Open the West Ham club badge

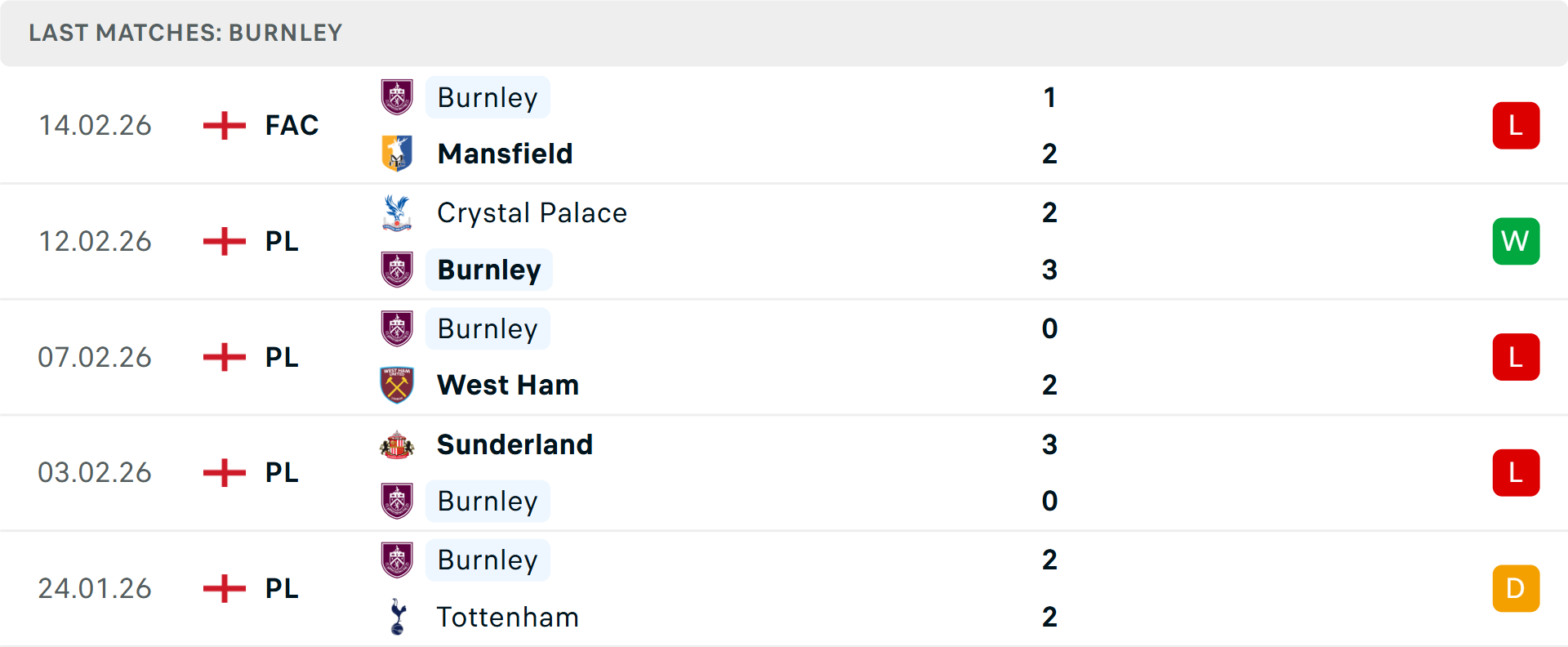point(397,384)
